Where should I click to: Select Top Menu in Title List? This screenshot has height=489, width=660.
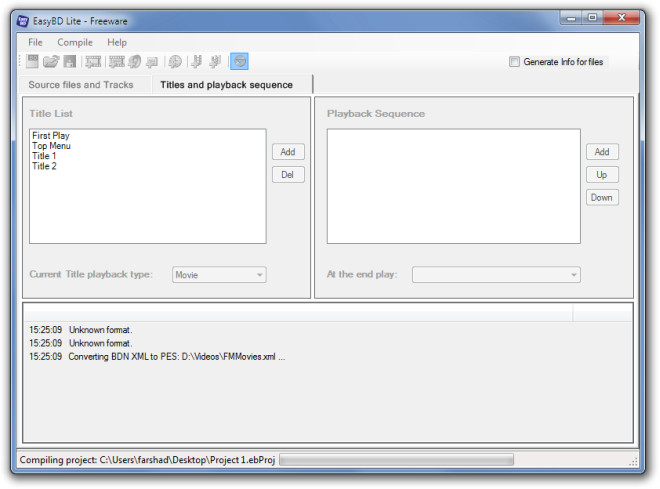point(51,146)
